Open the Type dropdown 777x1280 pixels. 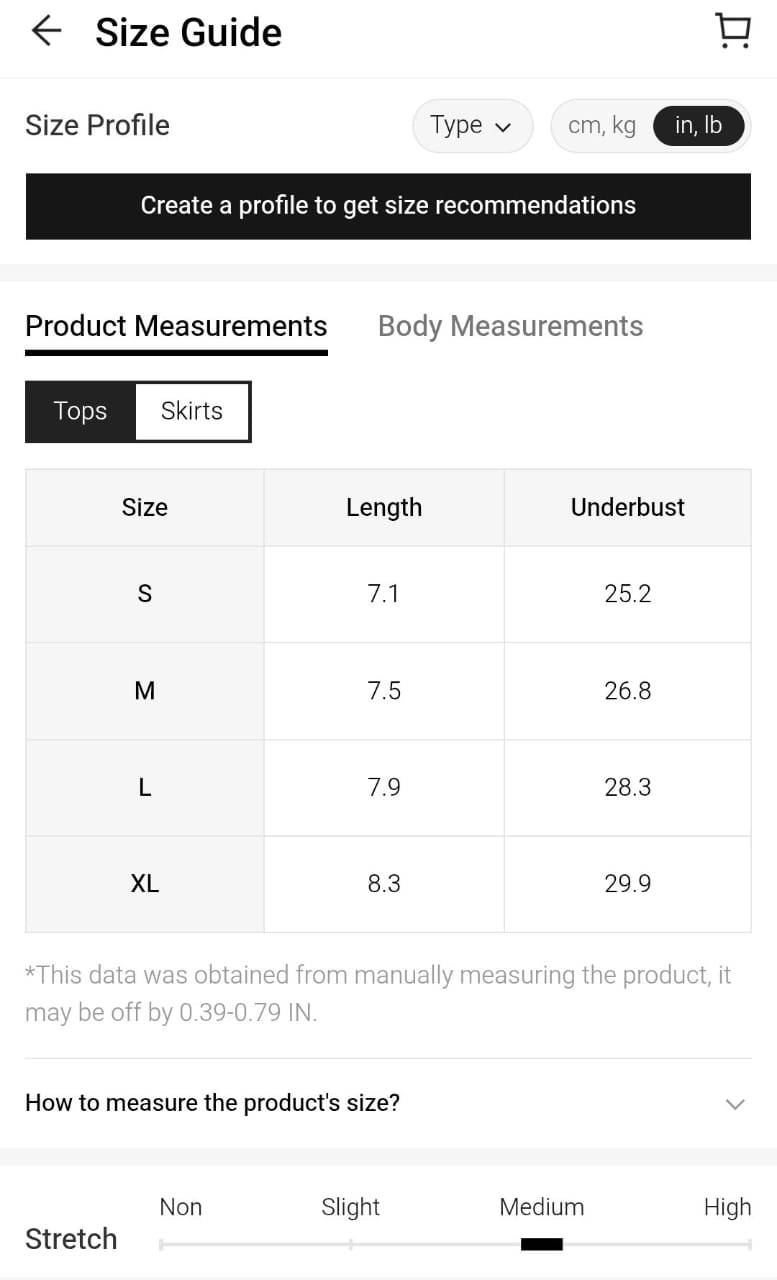(x=472, y=126)
